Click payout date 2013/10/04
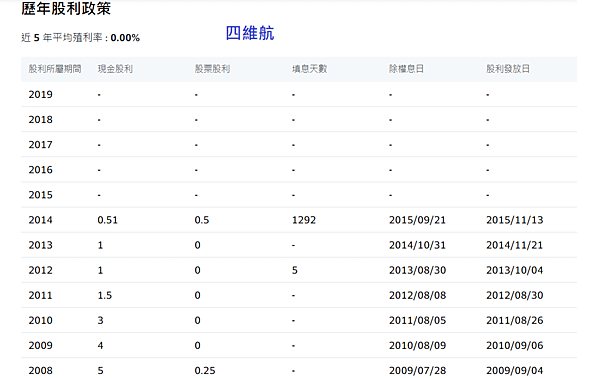This screenshot has height=378, width=600. pos(515,270)
